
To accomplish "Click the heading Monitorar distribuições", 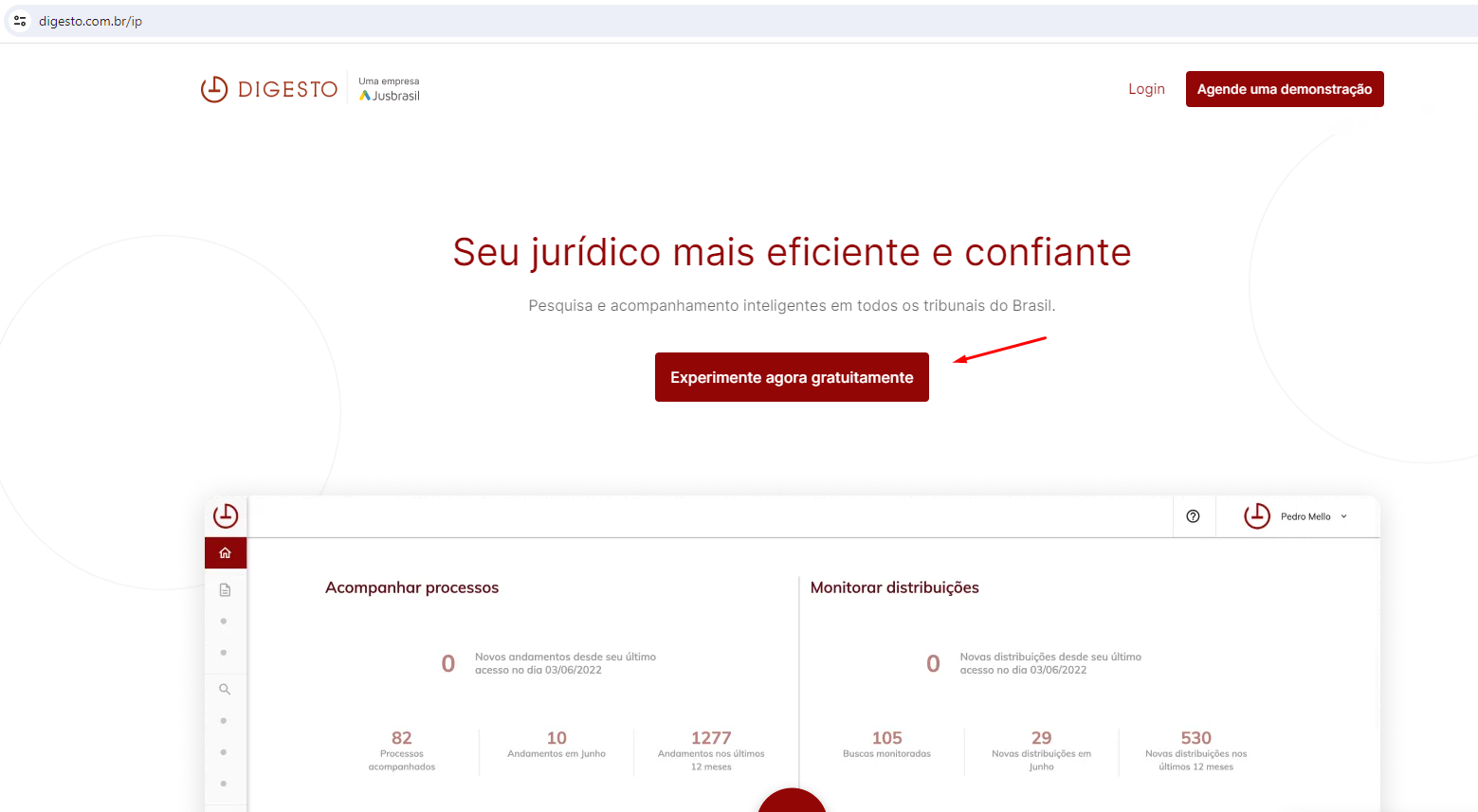I will [894, 587].
